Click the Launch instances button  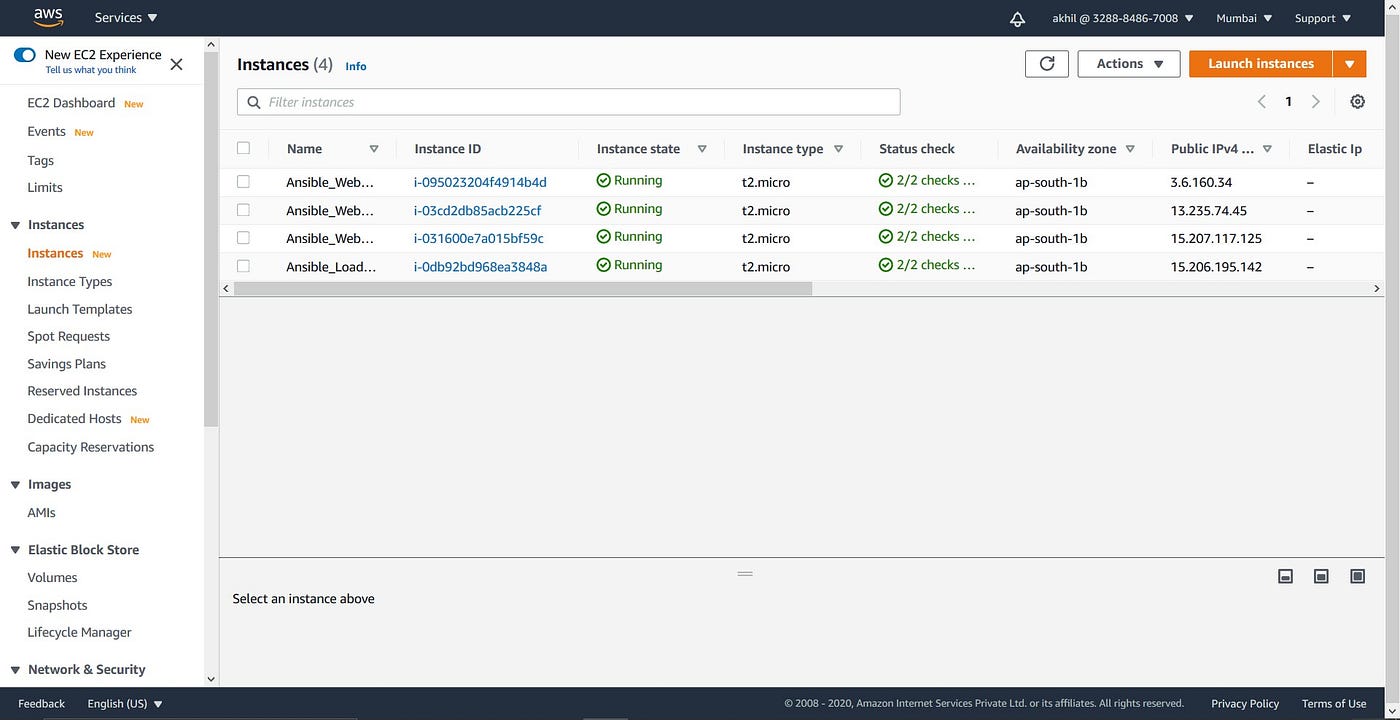[x=1261, y=64]
